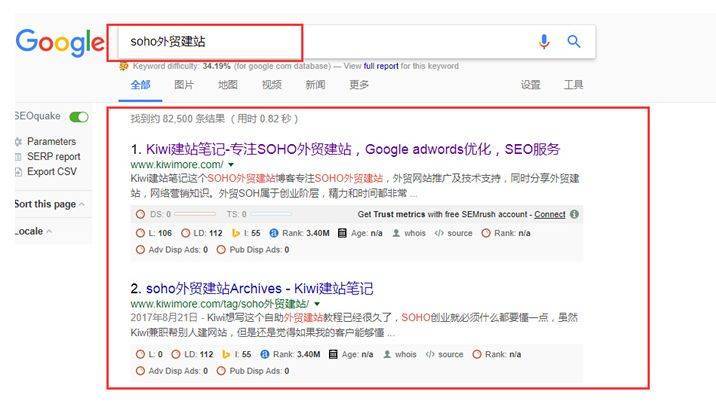
Task: Click the SEMrush keyword difficulty icon
Action: tap(123, 66)
